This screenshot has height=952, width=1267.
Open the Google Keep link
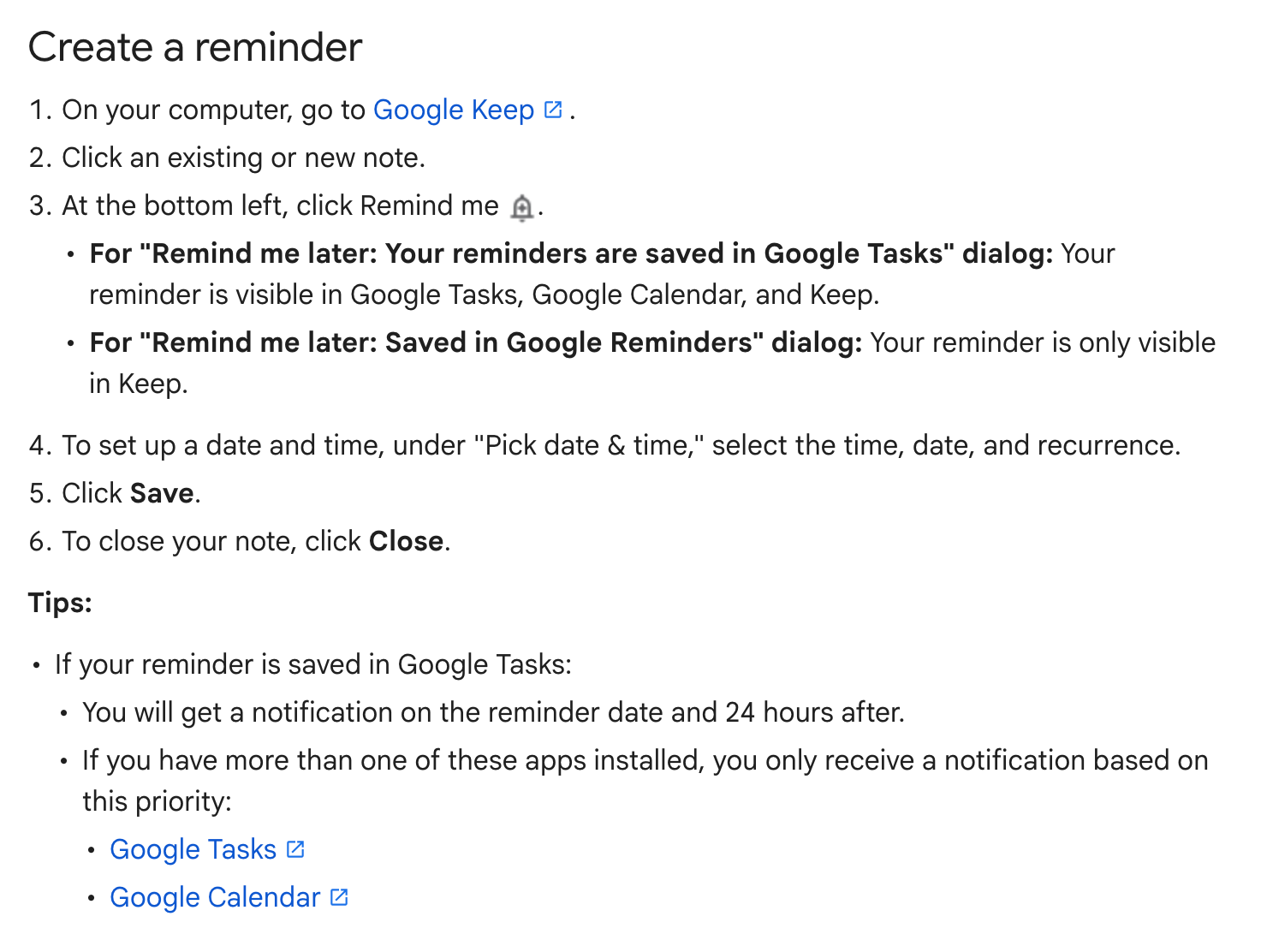point(453,110)
